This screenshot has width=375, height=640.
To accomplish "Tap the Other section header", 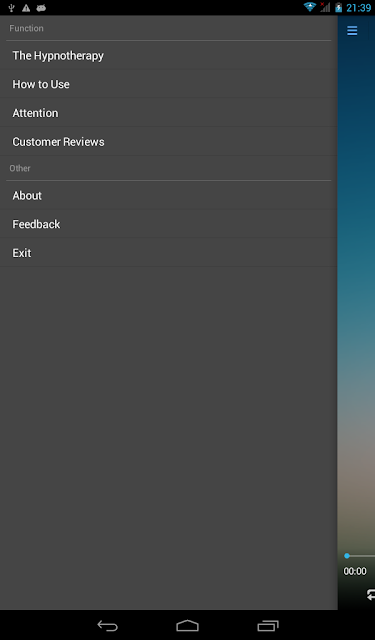I will pyautogui.click(x=20, y=168).
